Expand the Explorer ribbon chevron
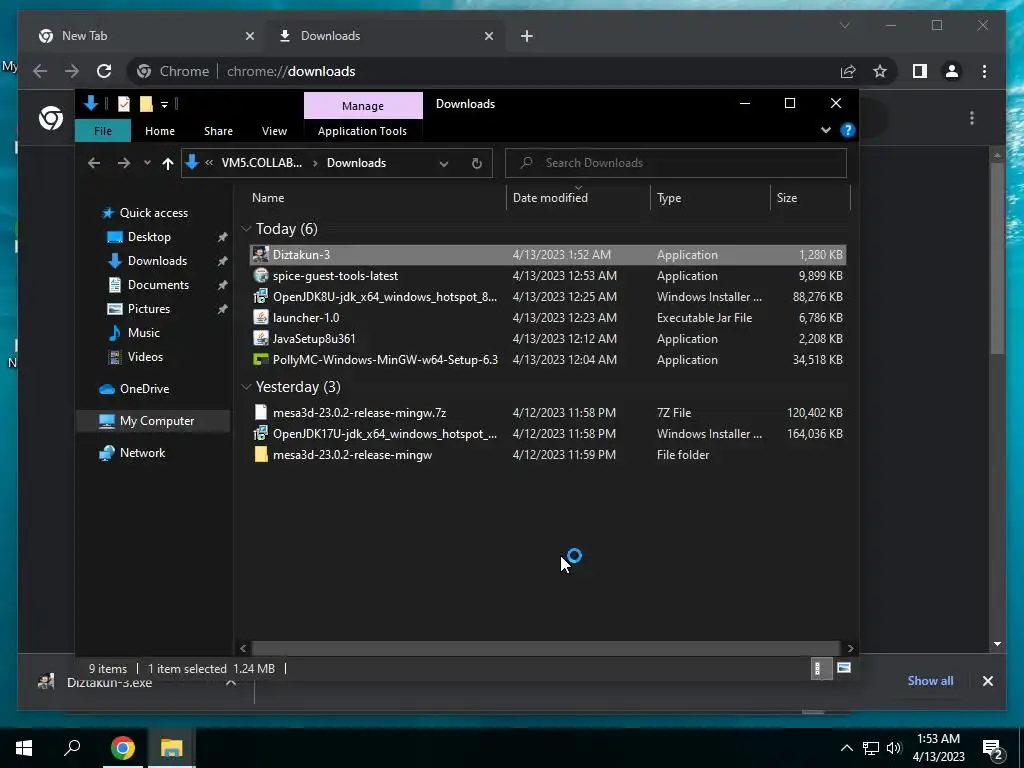 click(825, 130)
